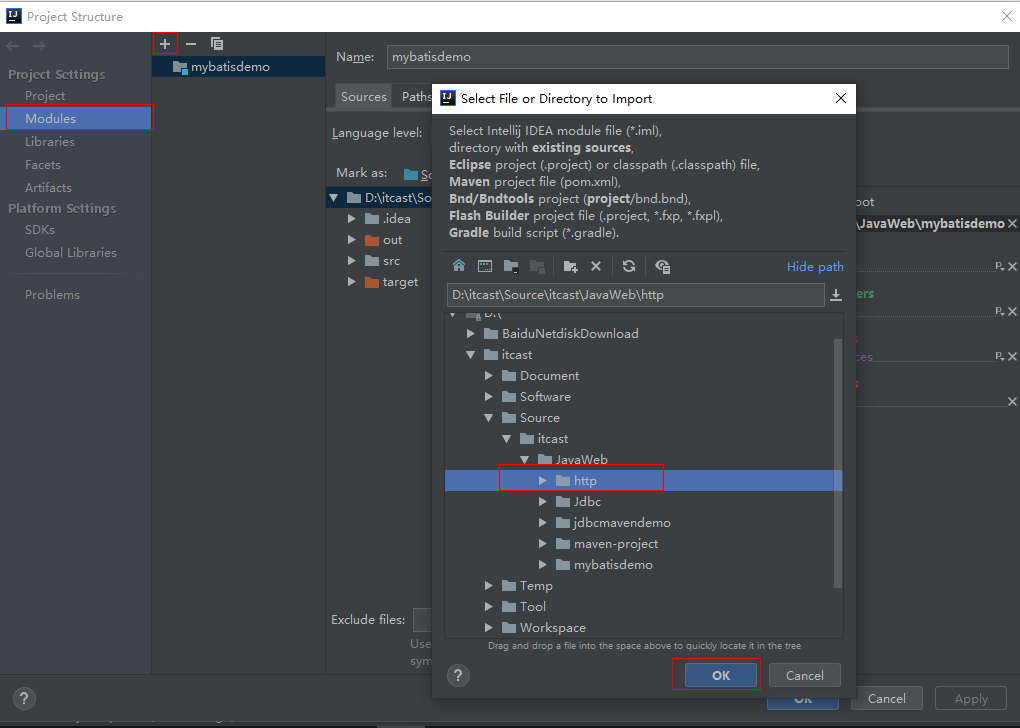The width and height of the screenshot is (1020, 728).
Task: Expand the Temp folder node
Action: point(489,586)
